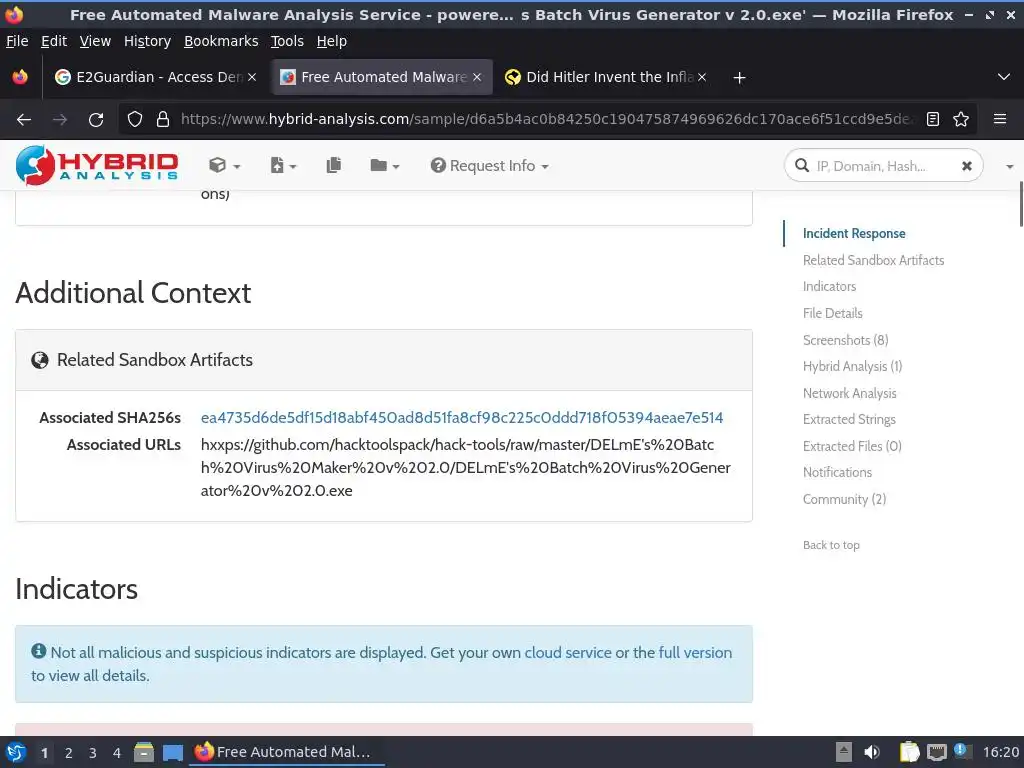Open the Help menu
This screenshot has height=768, width=1024.
[332, 41]
